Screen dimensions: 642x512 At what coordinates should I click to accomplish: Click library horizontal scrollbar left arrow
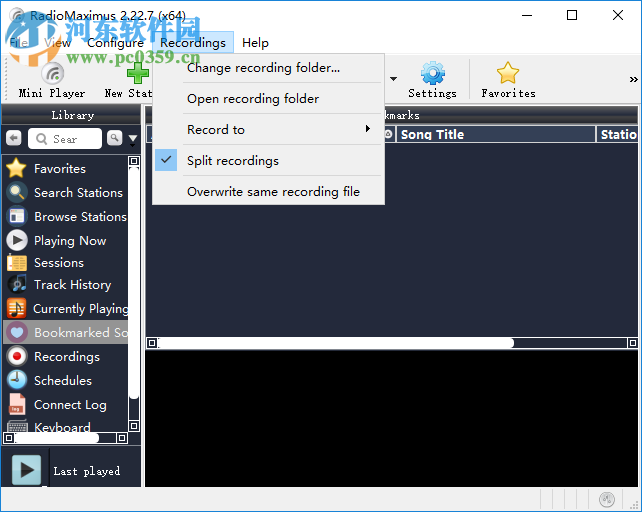(x=8, y=438)
